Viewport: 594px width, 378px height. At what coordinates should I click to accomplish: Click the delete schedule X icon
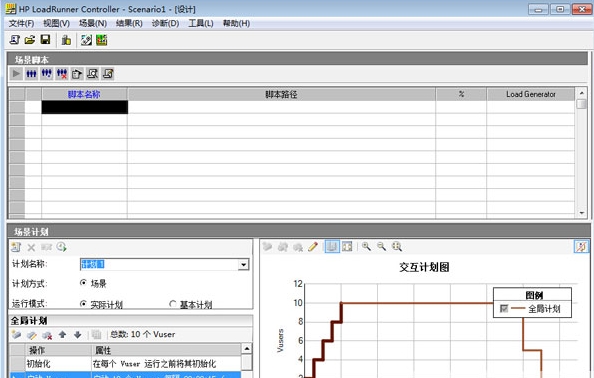tap(31, 247)
